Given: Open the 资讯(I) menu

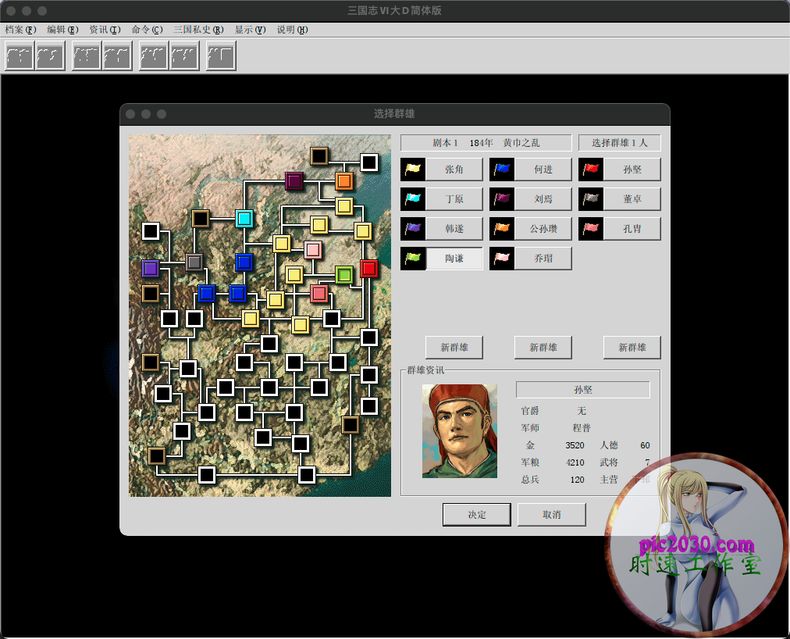Looking at the screenshot, I should [105, 30].
